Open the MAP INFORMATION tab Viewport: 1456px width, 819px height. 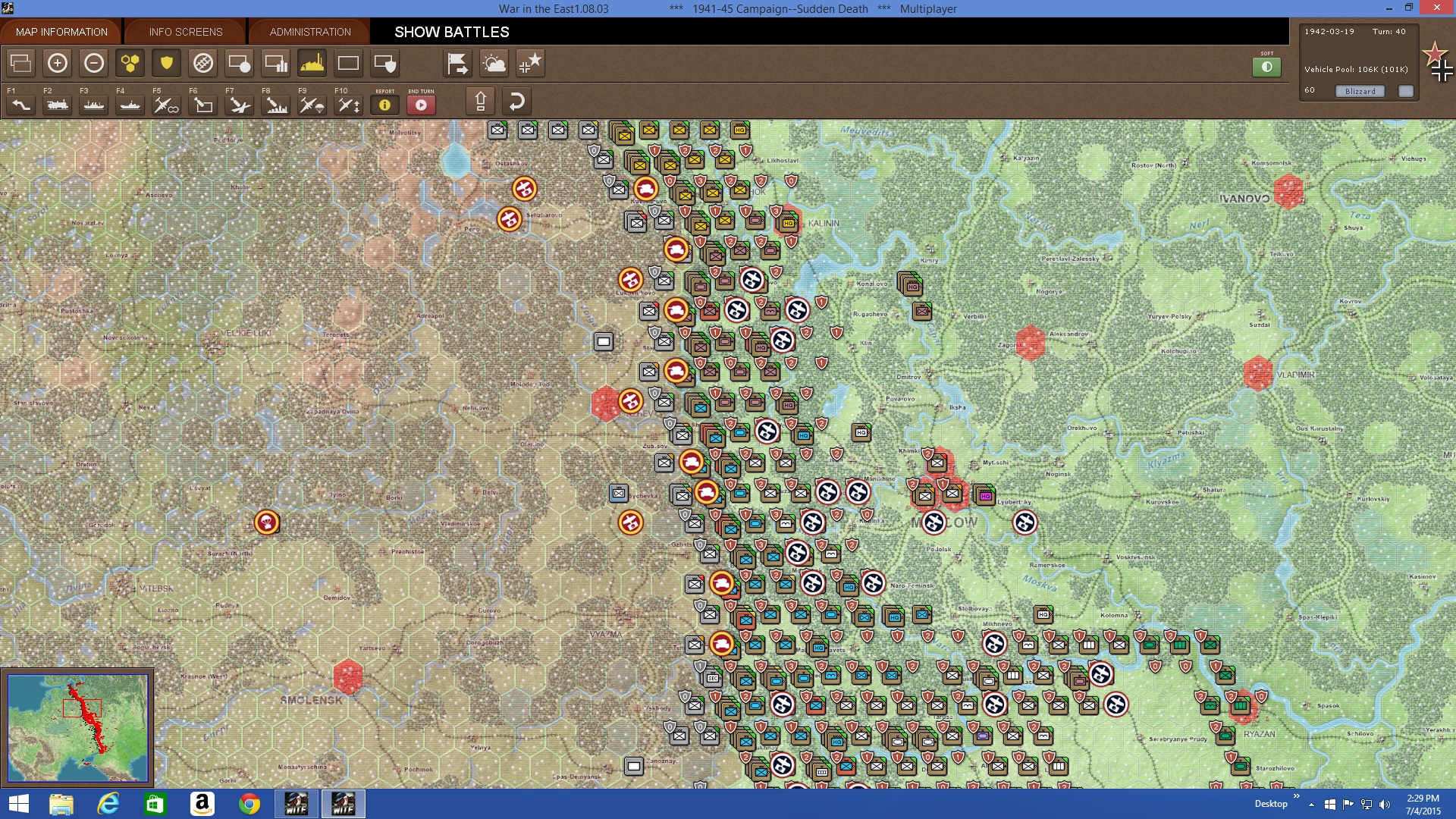[x=61, y=32]
